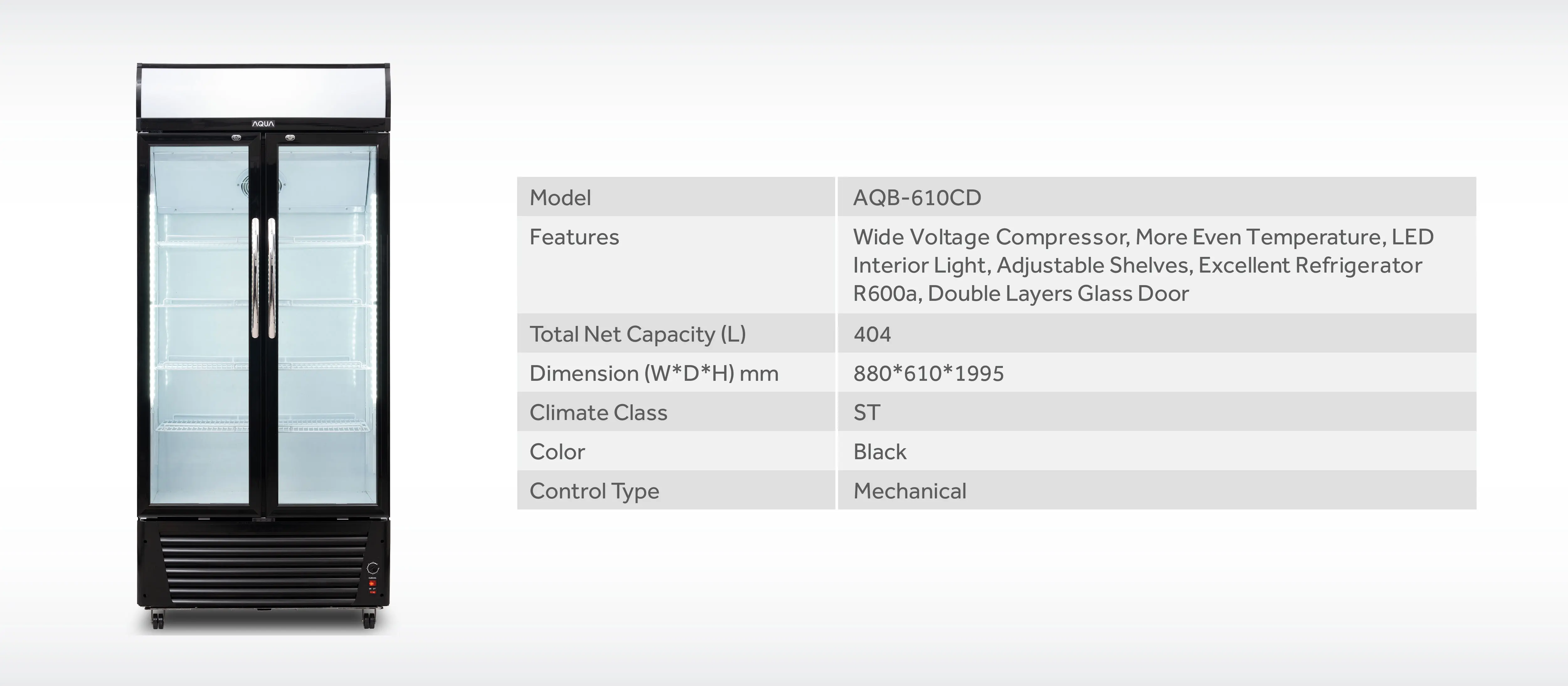
Task: Toggle the ON/OFF rocker switch
Action: [x=373, y=592]
